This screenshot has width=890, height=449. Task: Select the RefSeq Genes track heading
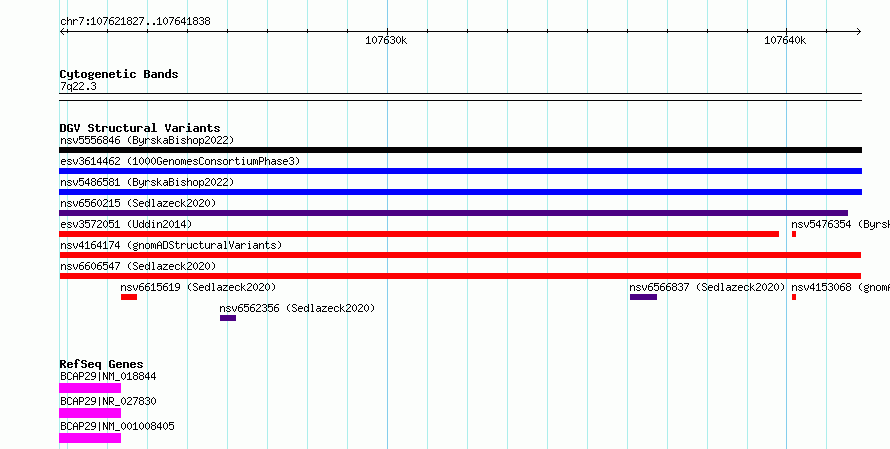(102, 364)
